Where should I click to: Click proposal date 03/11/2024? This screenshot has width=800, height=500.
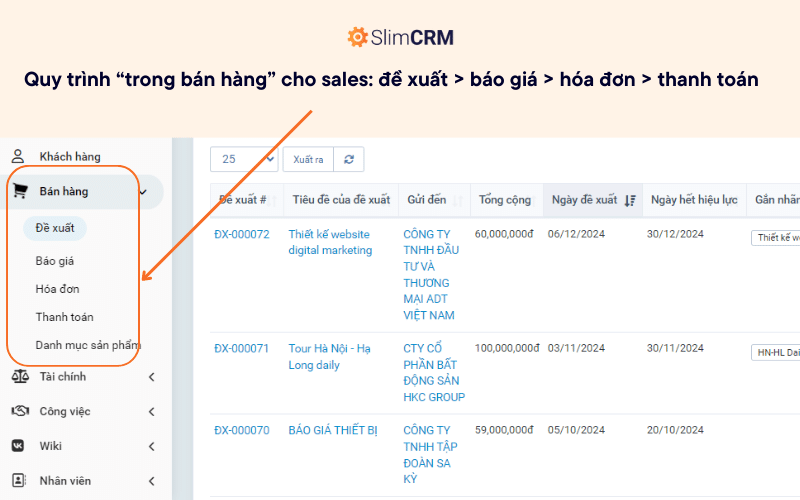(577, 348)
